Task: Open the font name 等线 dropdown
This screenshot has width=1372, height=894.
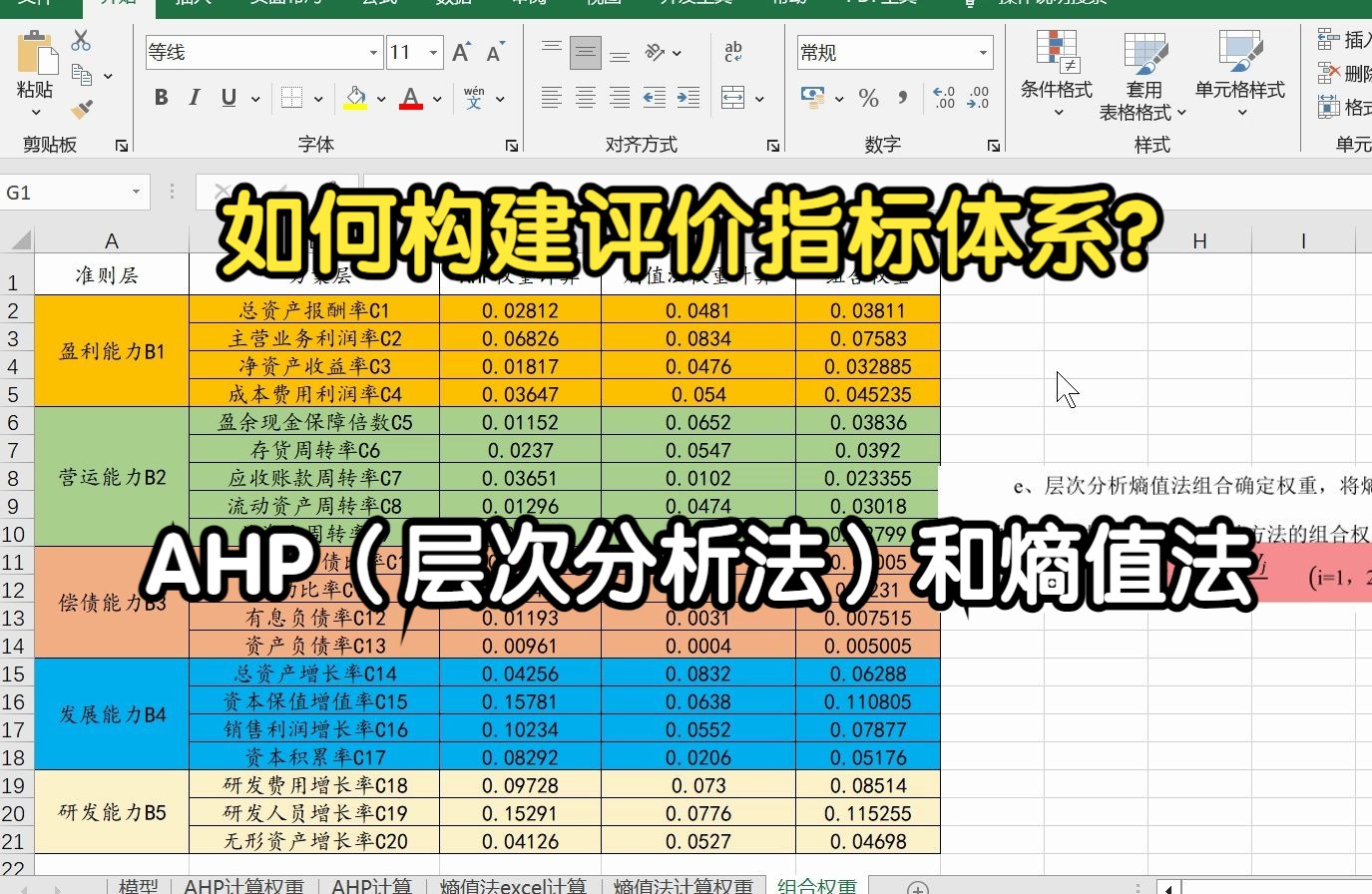Action: pos(374,53)
